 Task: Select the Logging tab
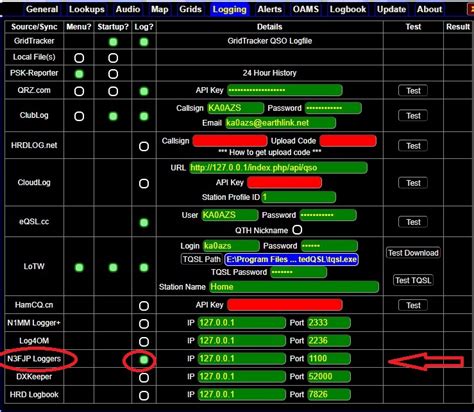coord(229,9)
